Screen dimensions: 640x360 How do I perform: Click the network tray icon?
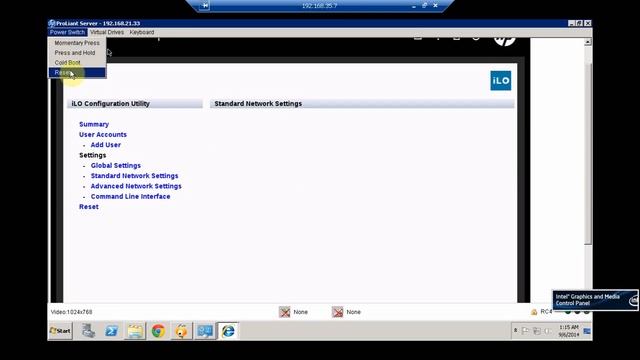(537, 331)
